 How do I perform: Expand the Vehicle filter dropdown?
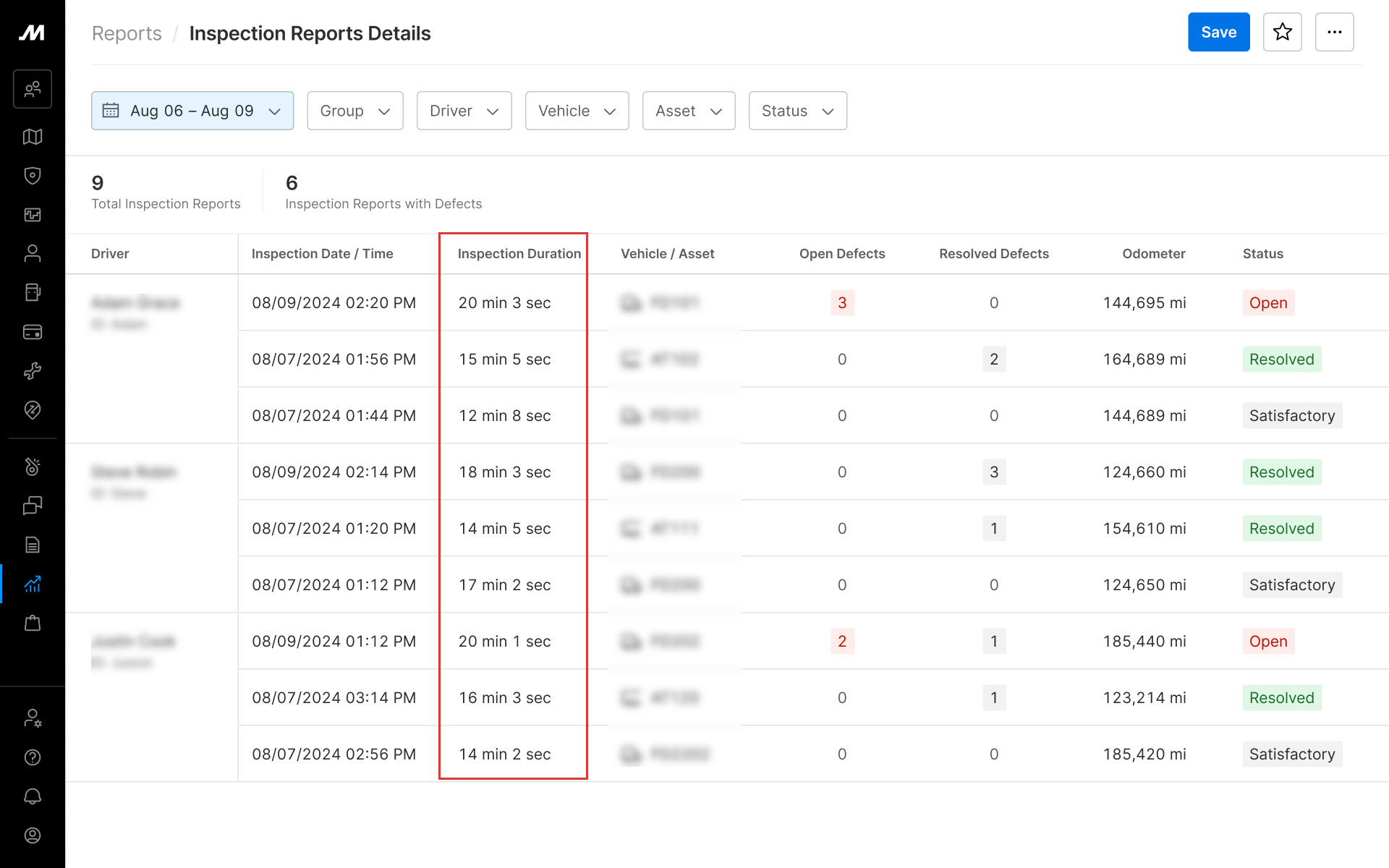577,111
